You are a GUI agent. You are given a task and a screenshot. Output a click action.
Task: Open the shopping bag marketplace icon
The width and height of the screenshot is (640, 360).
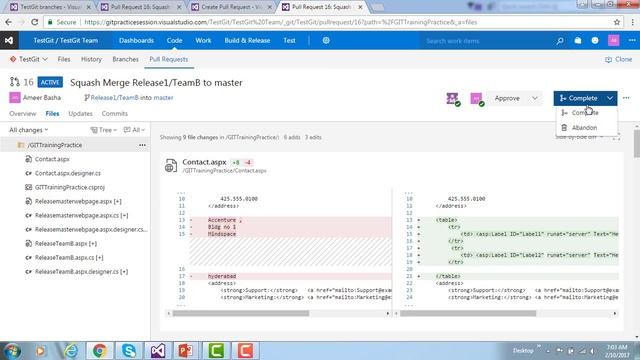point(578,40)
